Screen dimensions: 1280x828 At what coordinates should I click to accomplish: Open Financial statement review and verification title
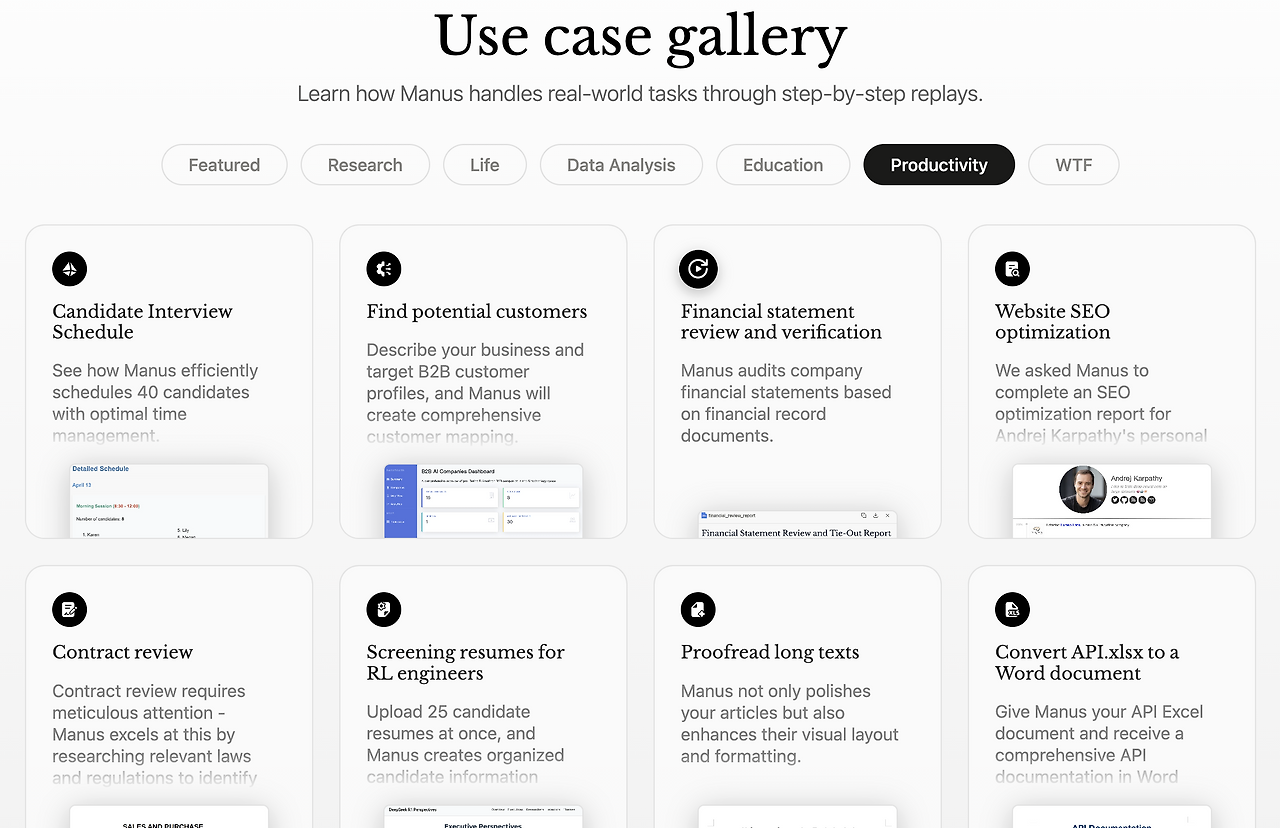click(781, 322)
